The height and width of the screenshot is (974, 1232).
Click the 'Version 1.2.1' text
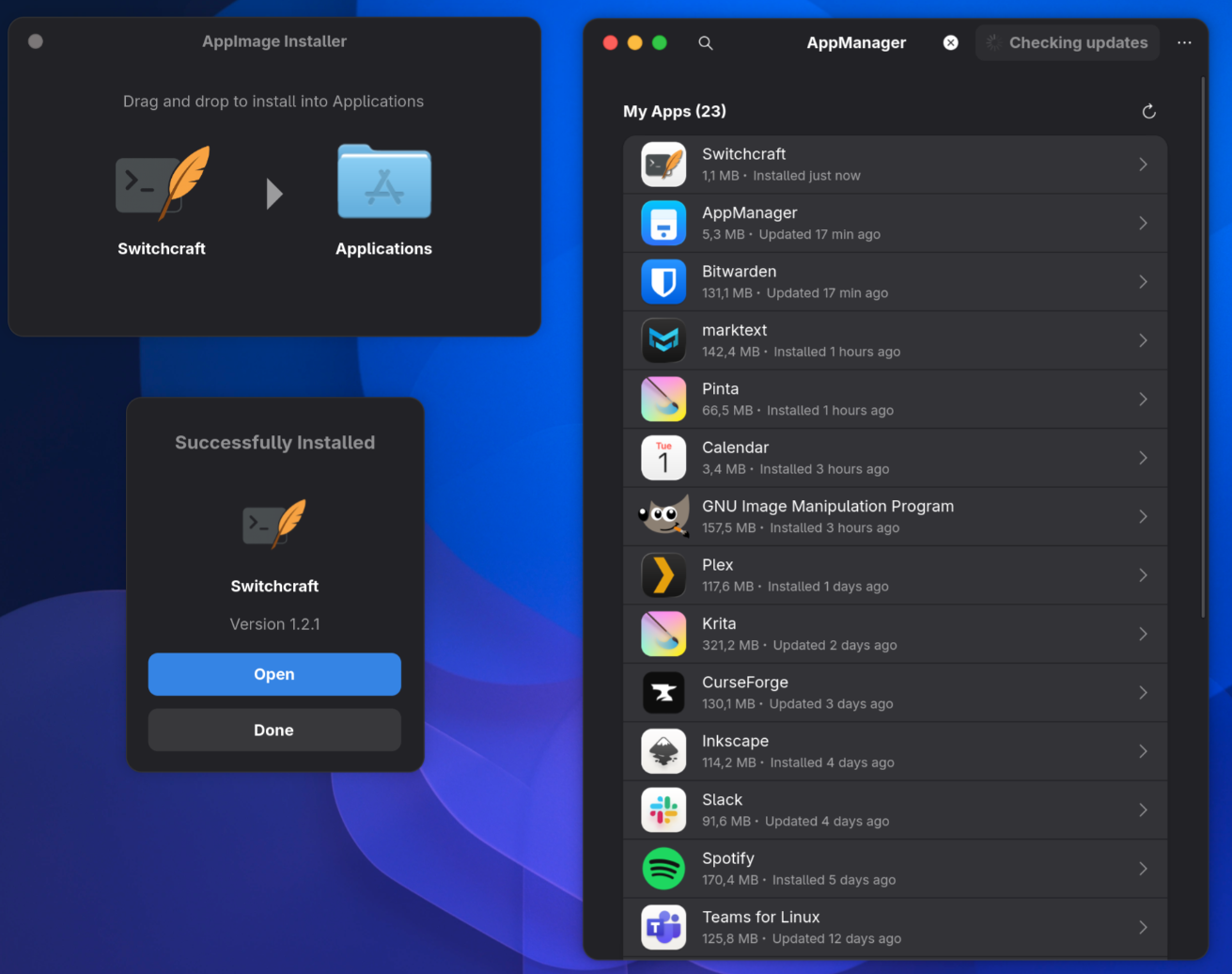[x=274, y=624]
